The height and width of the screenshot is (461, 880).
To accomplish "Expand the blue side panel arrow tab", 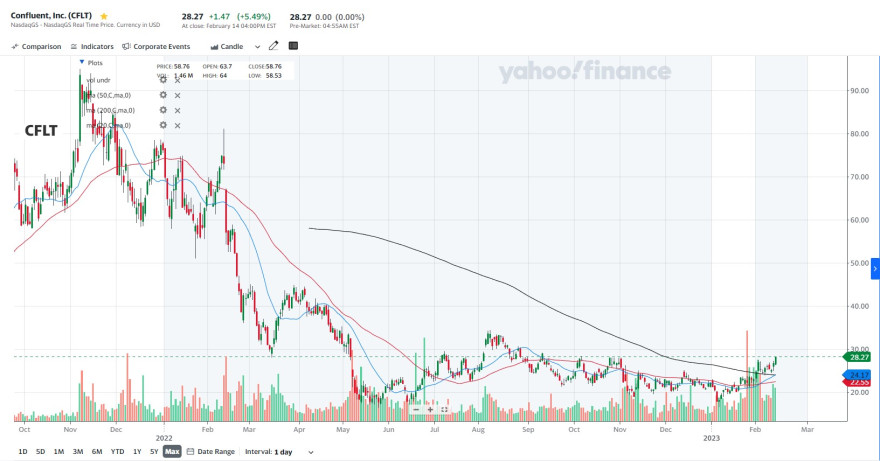I will (x=875, y=269).
